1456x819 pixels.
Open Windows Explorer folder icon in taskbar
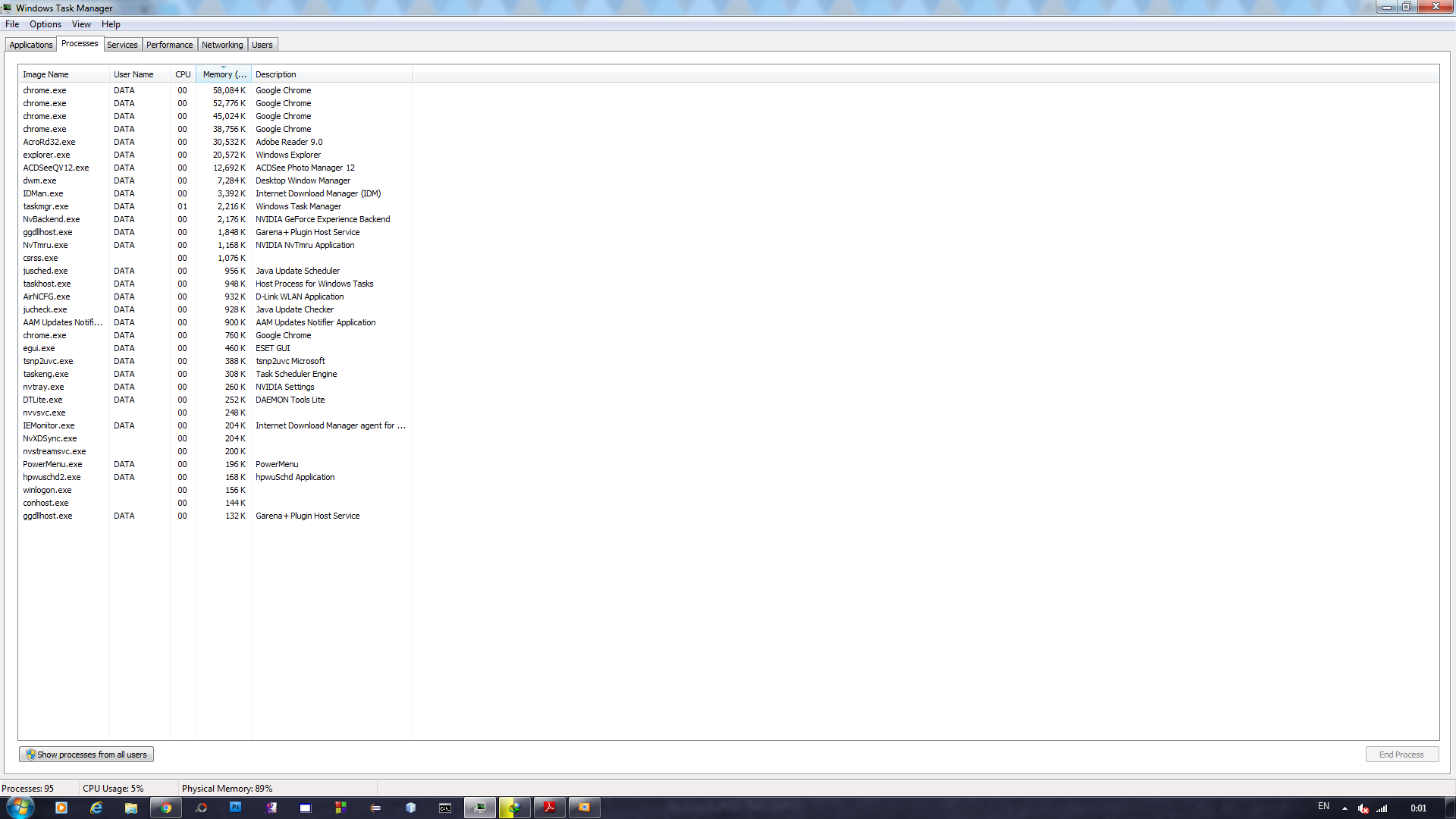pos(131,808)
